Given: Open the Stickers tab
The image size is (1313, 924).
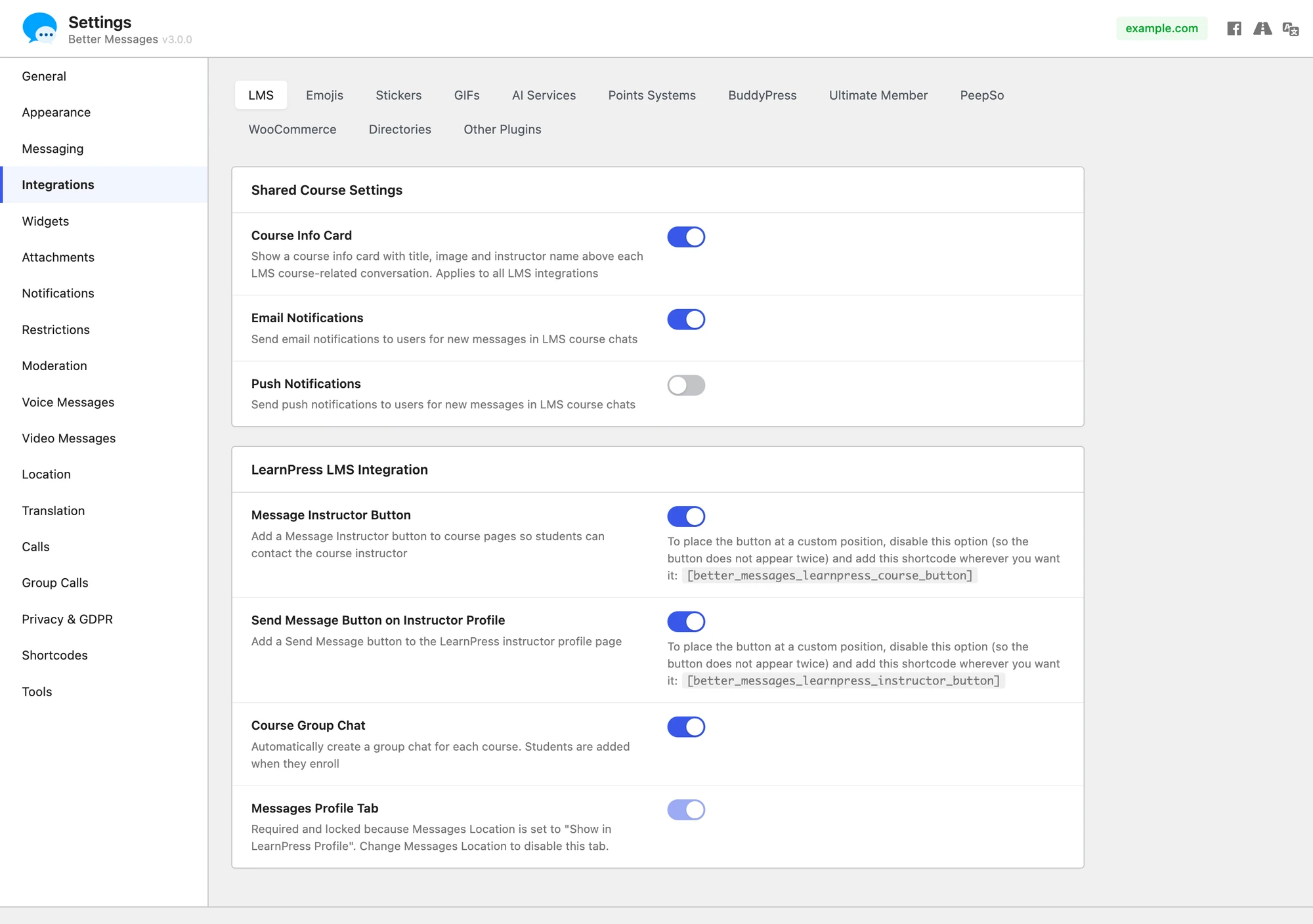Looking at the screenshot, I should point(398,95).
